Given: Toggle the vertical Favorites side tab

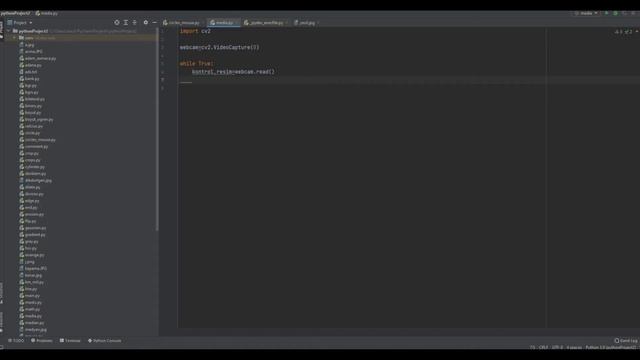Looking at the screenshot, I should (x=2, y=322).
